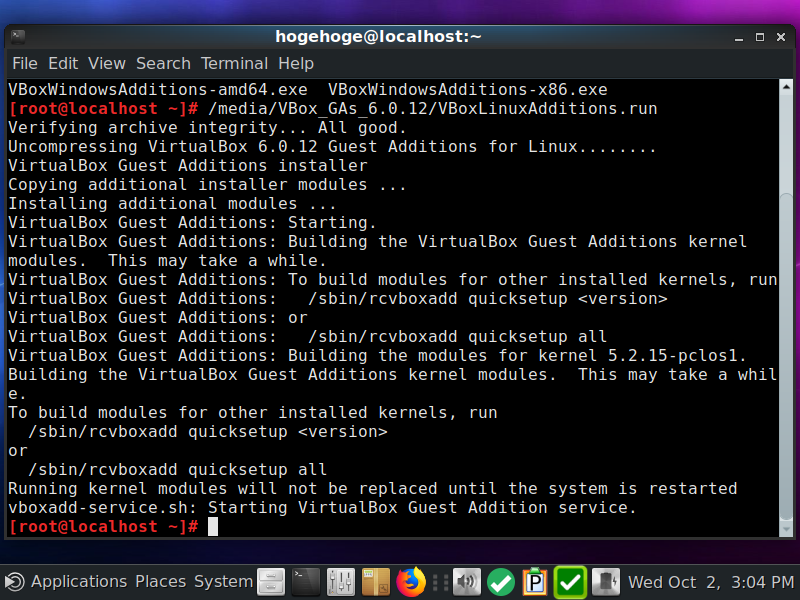The width and height of the screenshot is (800, 600).
Task: Click the line 'VirtualBox Guest Additions: or'
Action: click(158, 318)
